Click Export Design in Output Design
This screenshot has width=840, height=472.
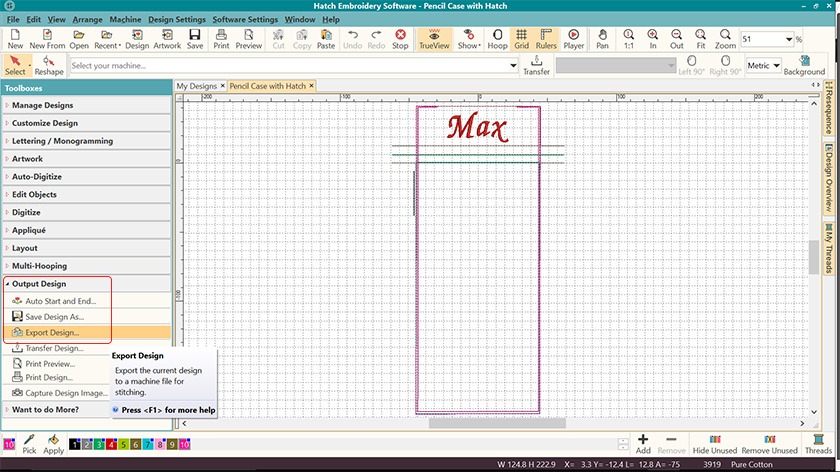(52, 333)
